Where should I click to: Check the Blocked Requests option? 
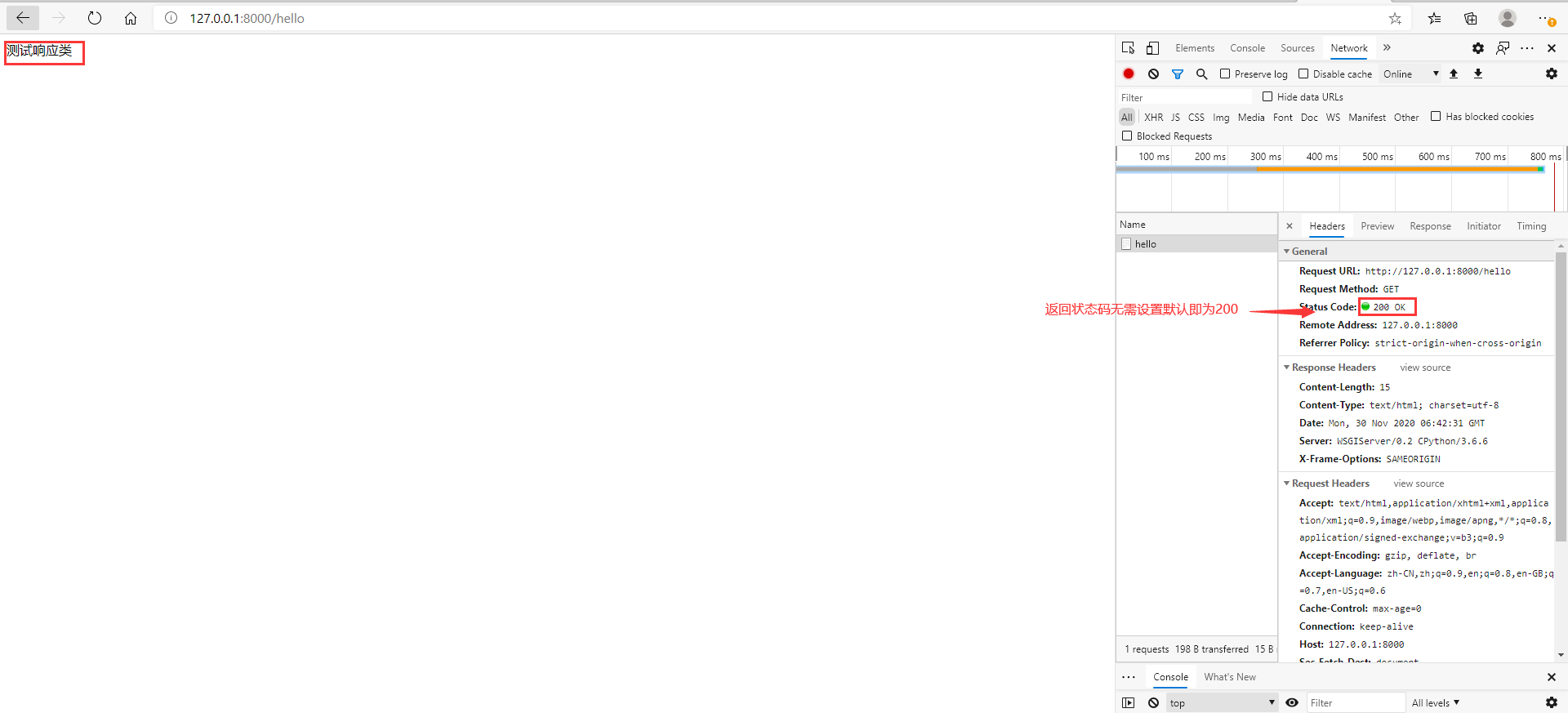pos(1127,136)
